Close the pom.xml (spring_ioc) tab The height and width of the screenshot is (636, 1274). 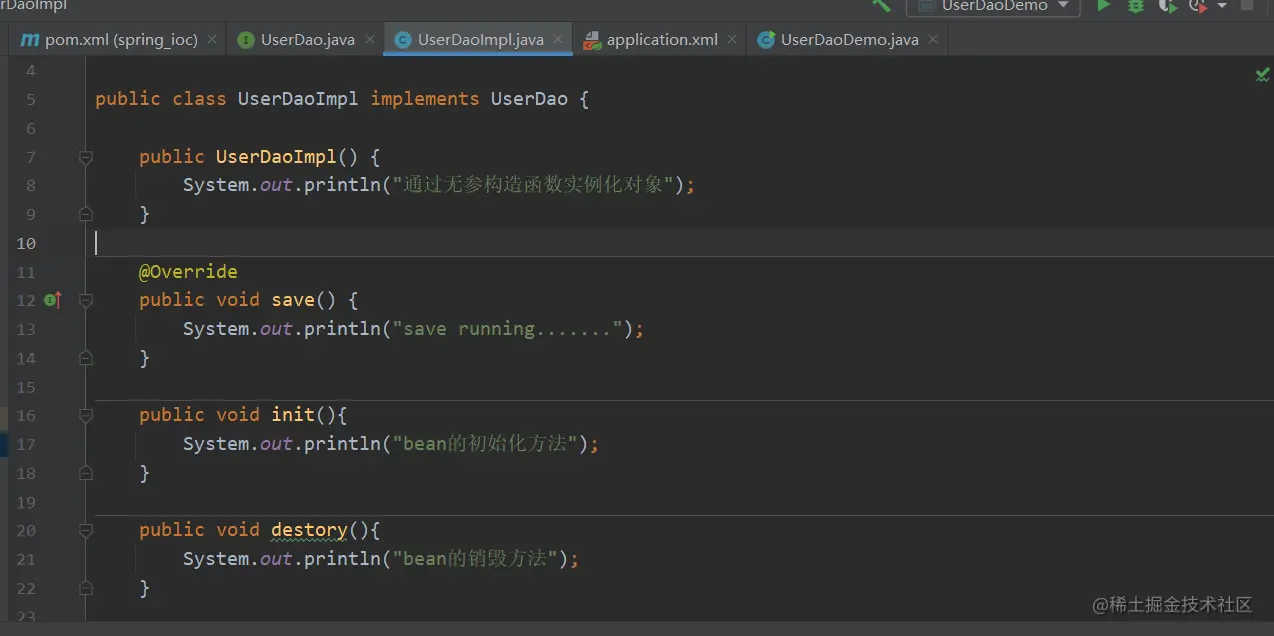tap(212, 40)
